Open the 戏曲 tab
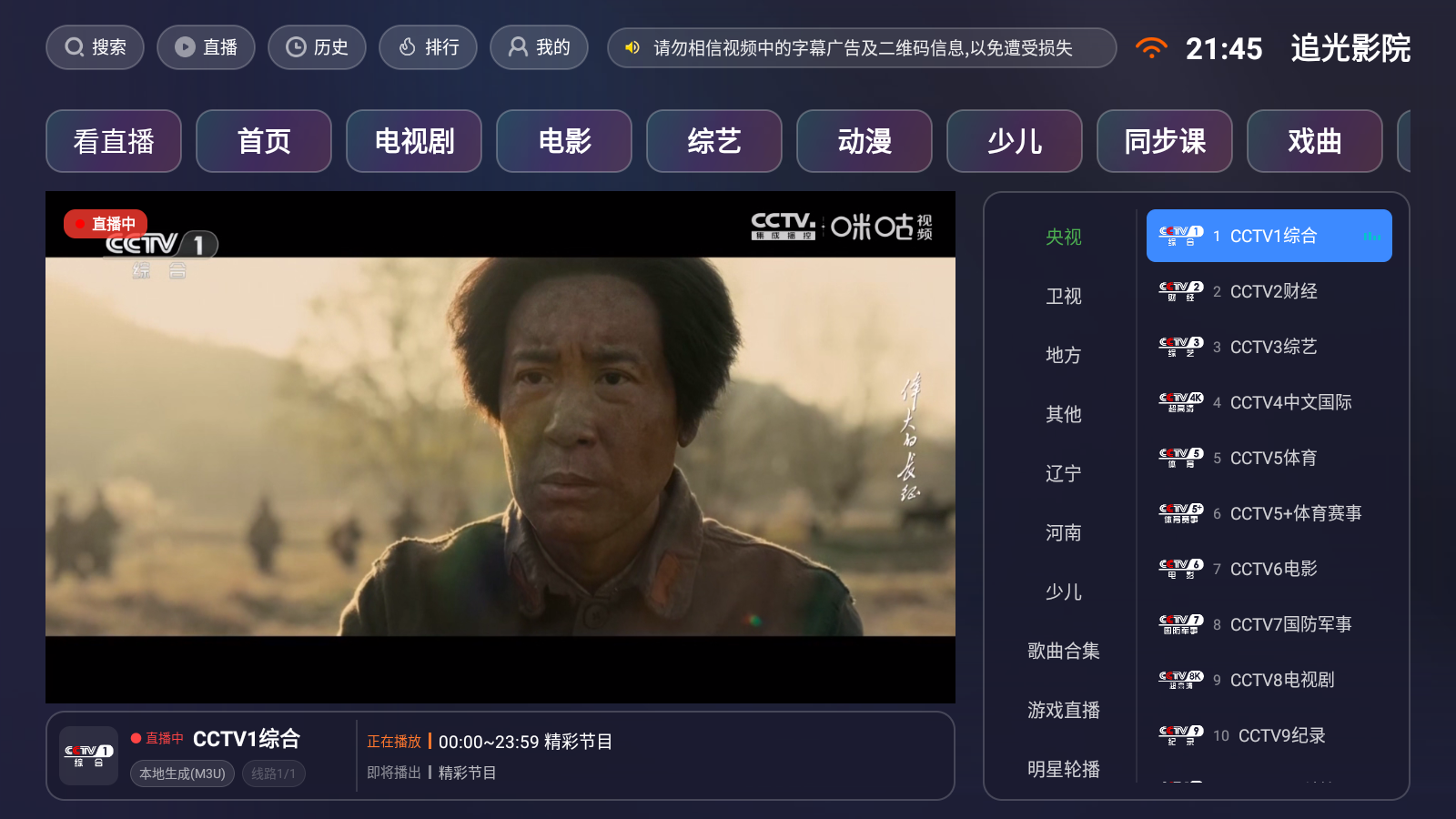 pos(1315,141)
